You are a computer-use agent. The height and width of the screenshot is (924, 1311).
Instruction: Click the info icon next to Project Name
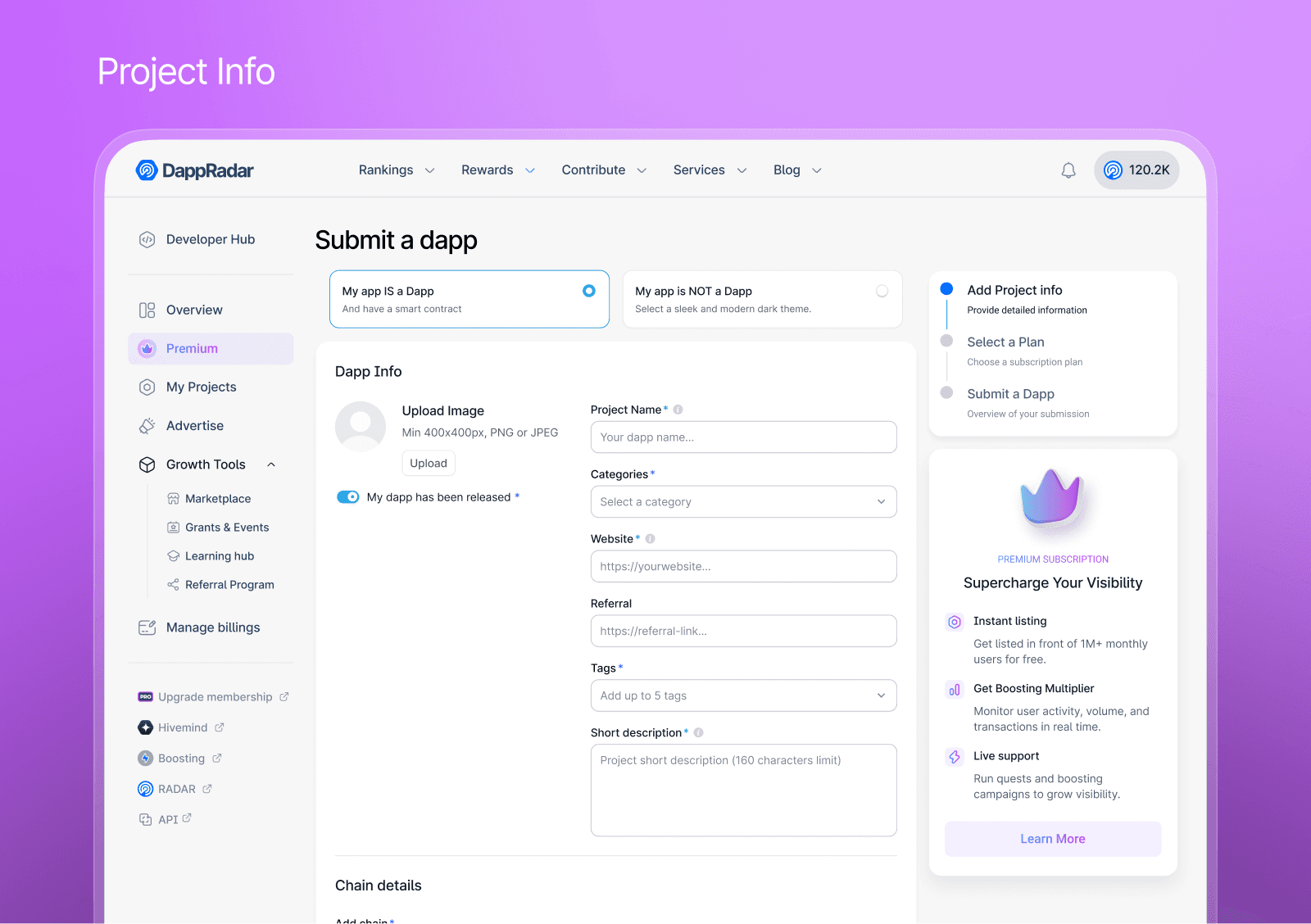point(678,410)
